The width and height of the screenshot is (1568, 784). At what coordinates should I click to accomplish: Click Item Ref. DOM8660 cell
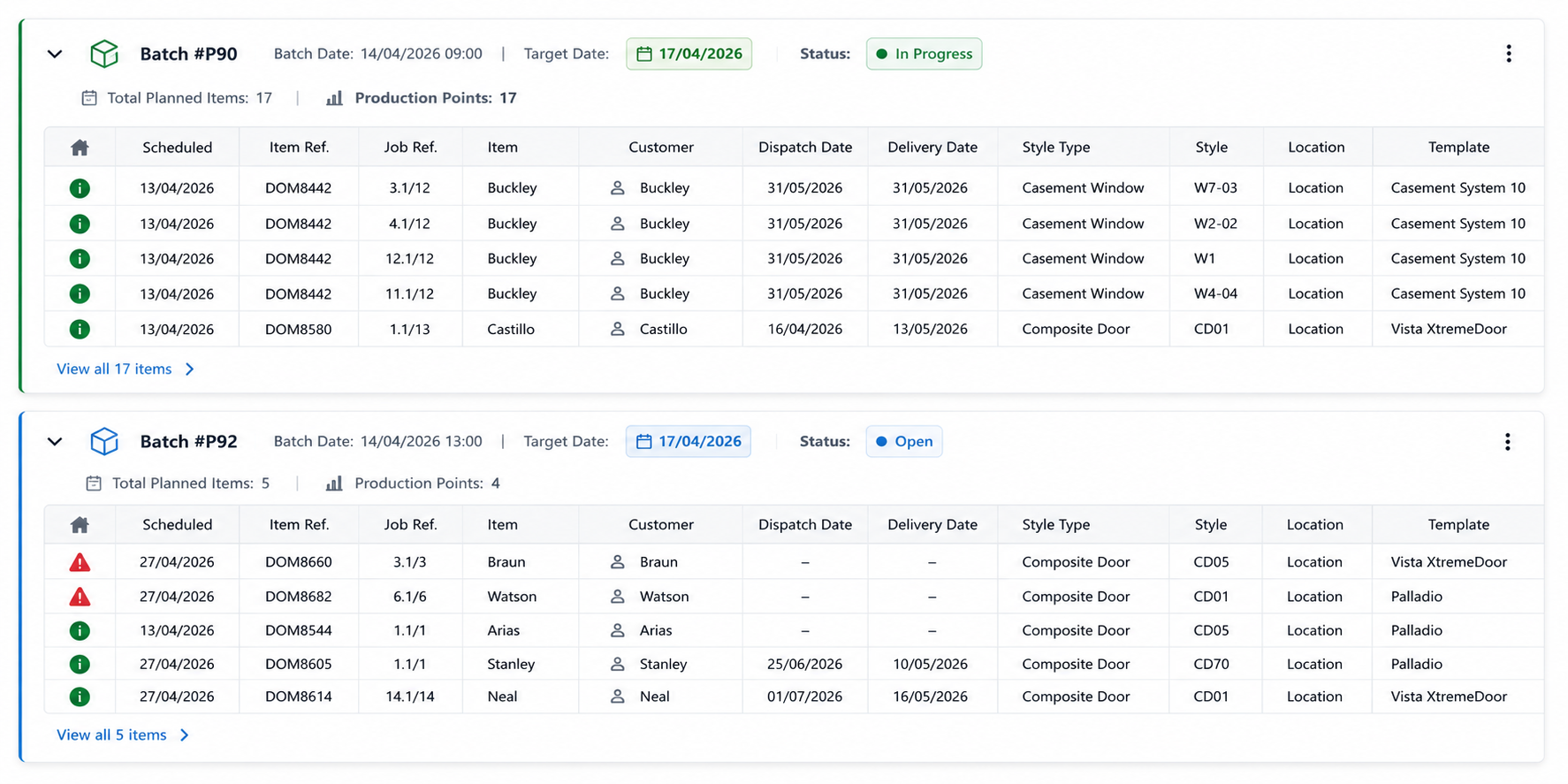299,562
